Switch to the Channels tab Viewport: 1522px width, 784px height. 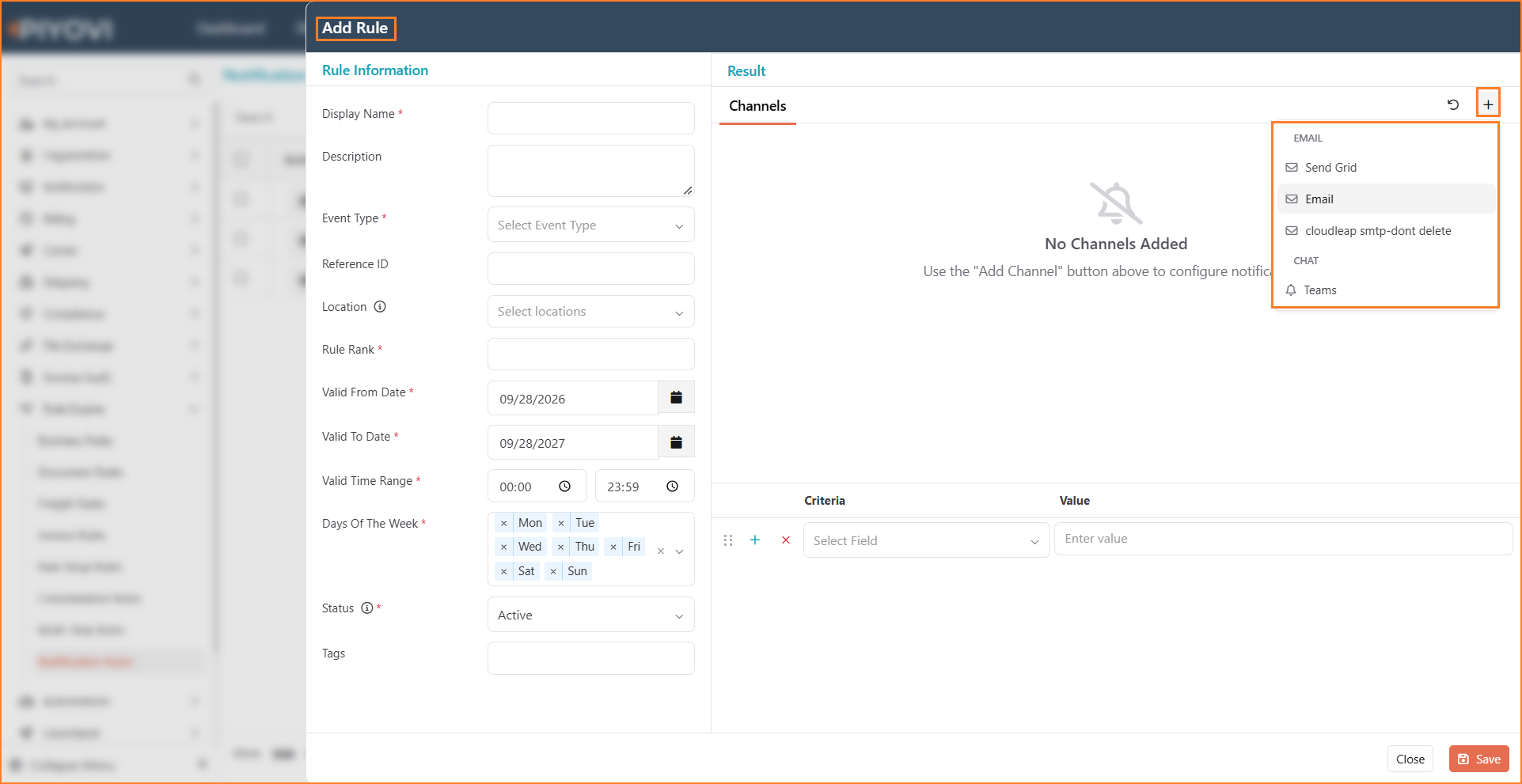(x=757, y=106)
